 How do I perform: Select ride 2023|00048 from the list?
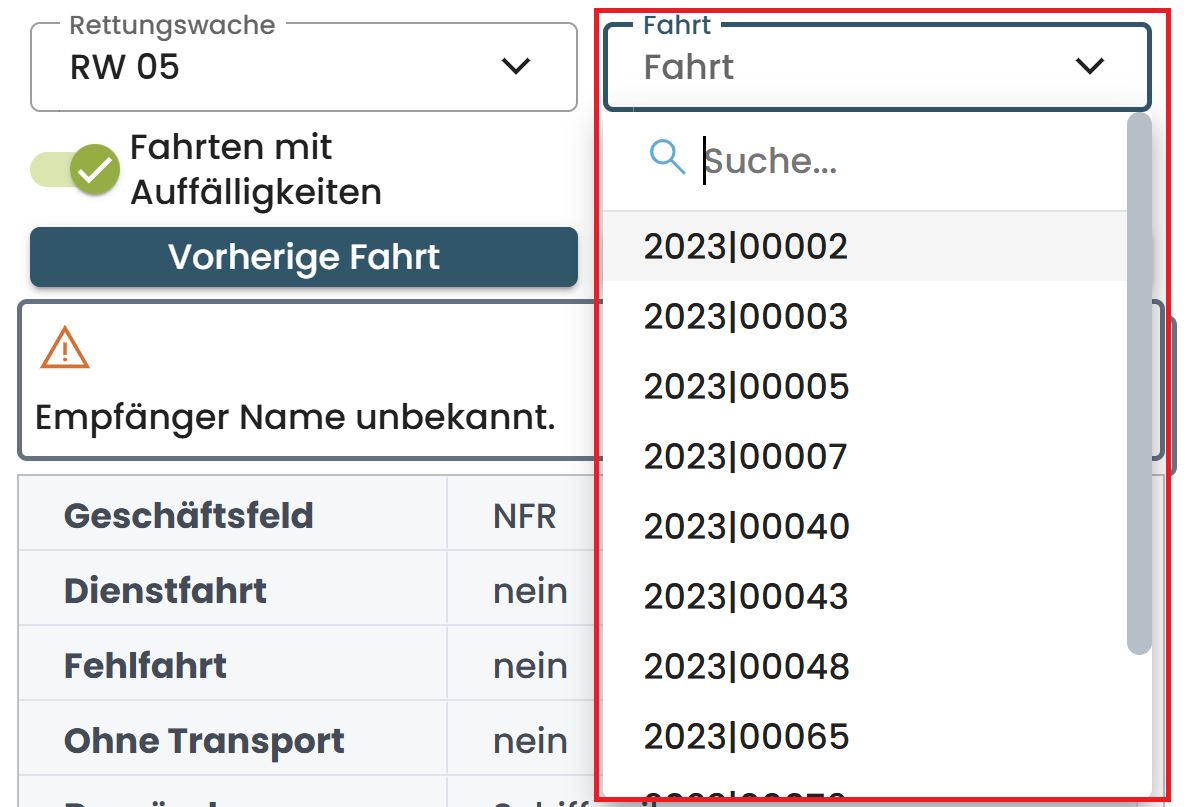(748, 666)
